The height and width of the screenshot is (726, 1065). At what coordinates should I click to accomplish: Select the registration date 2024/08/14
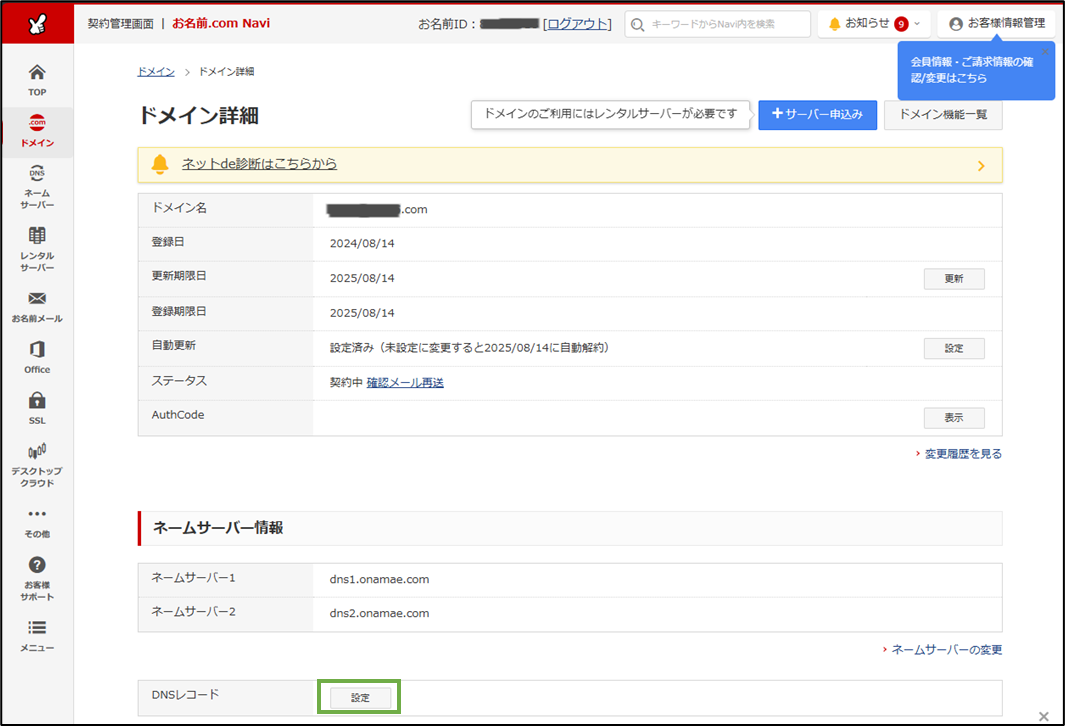362,243
